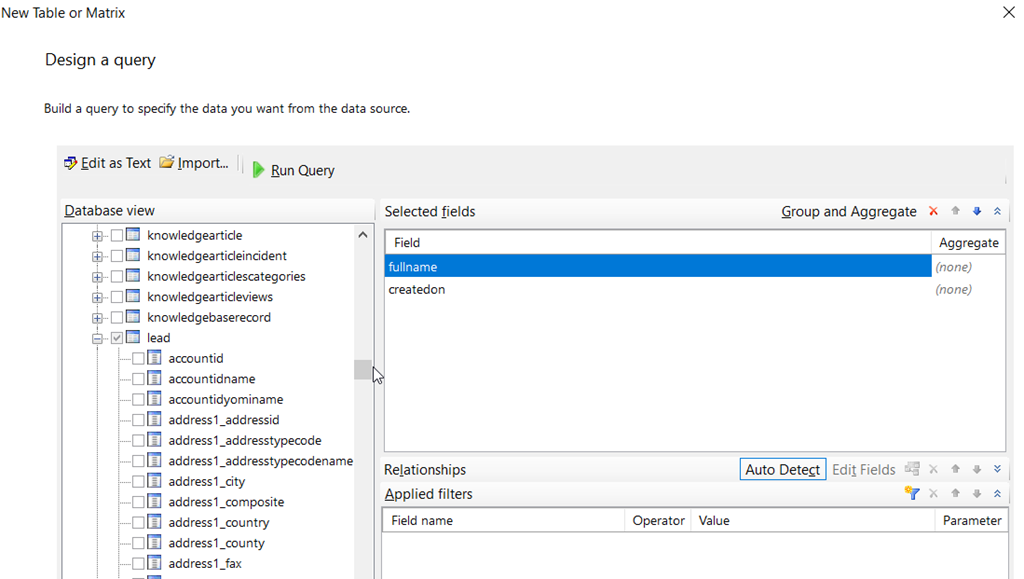Click the Add Relationship icon
Image resolution: width=1024 pixels, height=579 pixels.
[912, 469]
